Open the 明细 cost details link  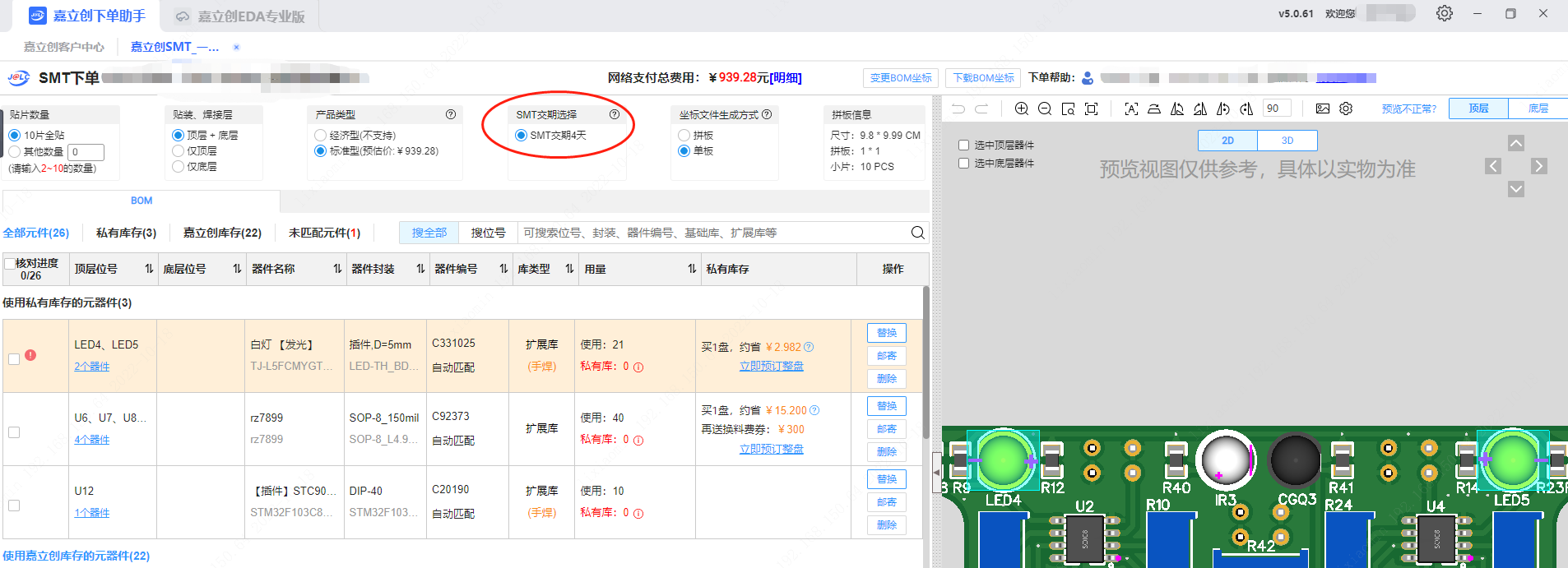[x=785, y=78]
